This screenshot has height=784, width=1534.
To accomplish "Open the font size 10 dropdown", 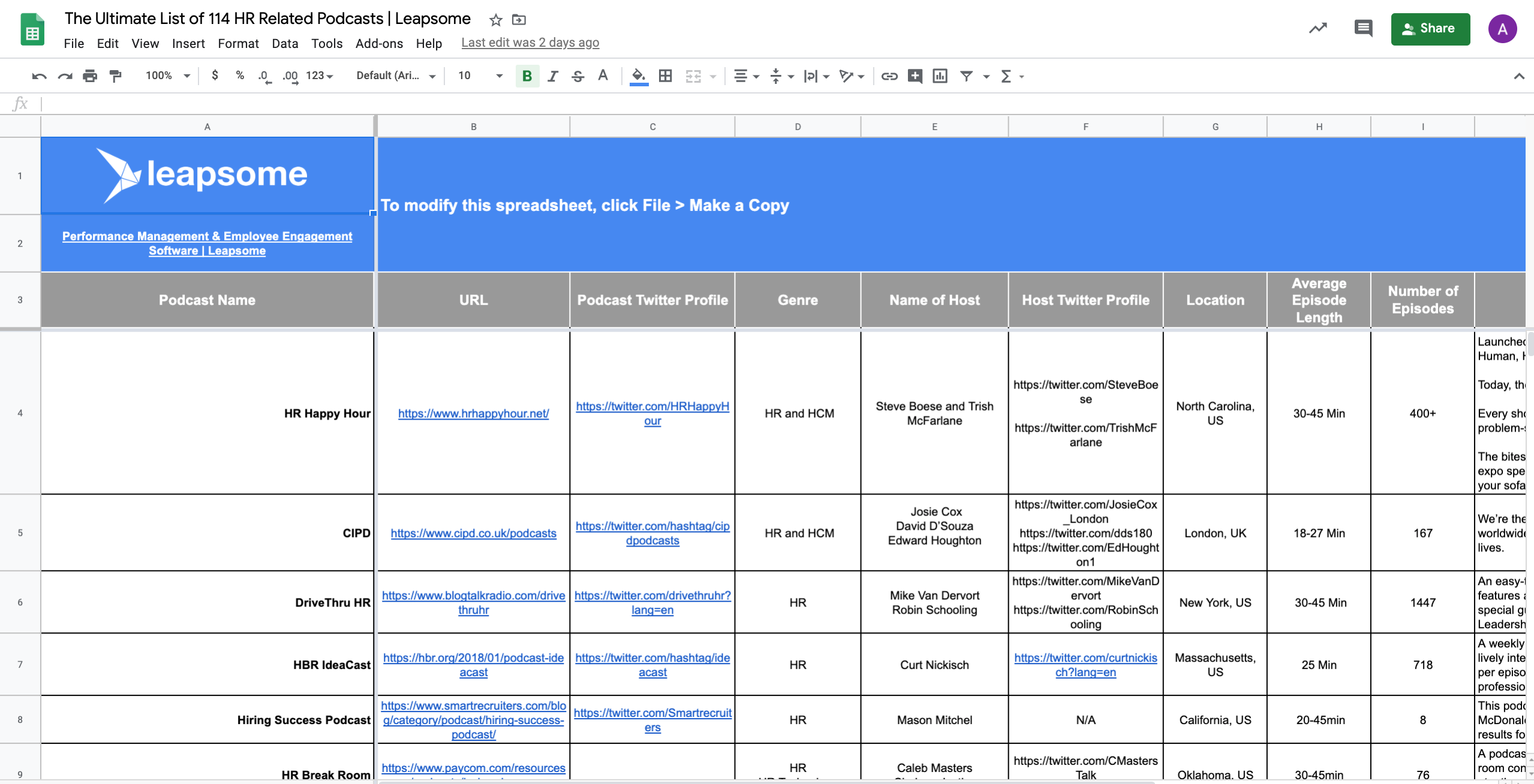I will click(x=480, y=76).
